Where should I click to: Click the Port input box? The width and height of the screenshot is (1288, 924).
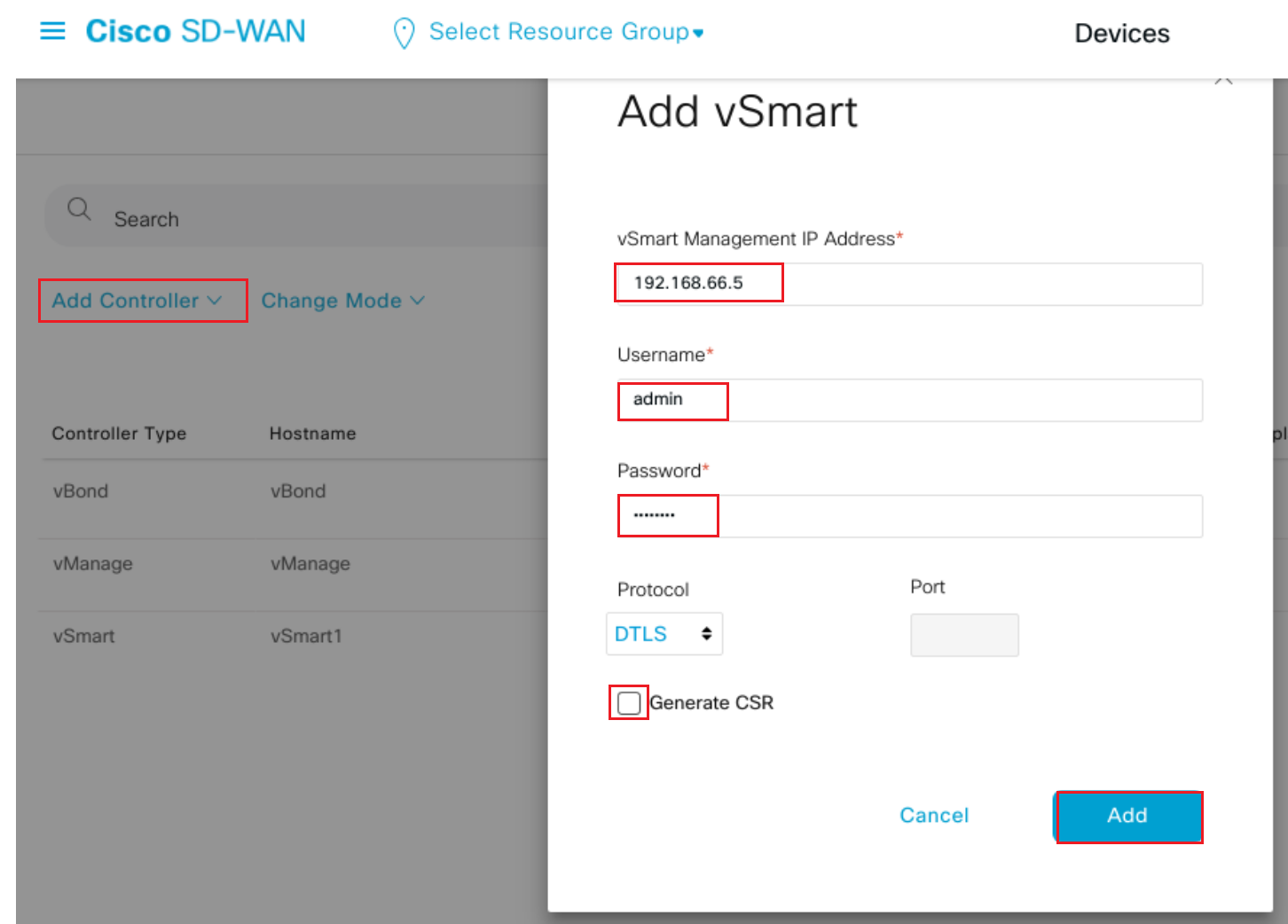click(964, 635)
